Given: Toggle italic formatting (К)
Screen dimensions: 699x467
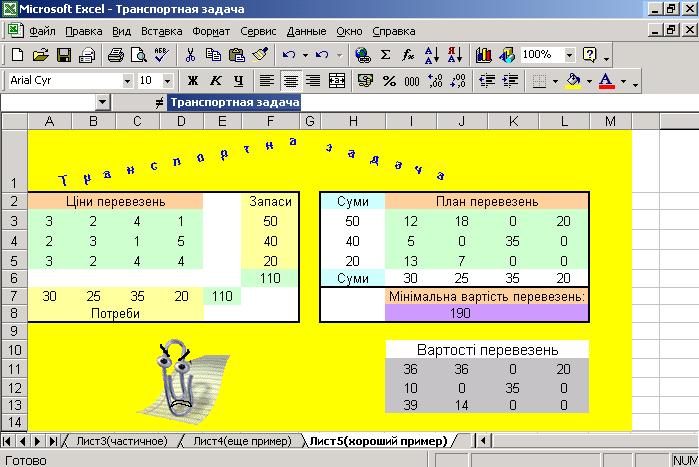Looking at the screenshot, I should [x=214, y=80].
